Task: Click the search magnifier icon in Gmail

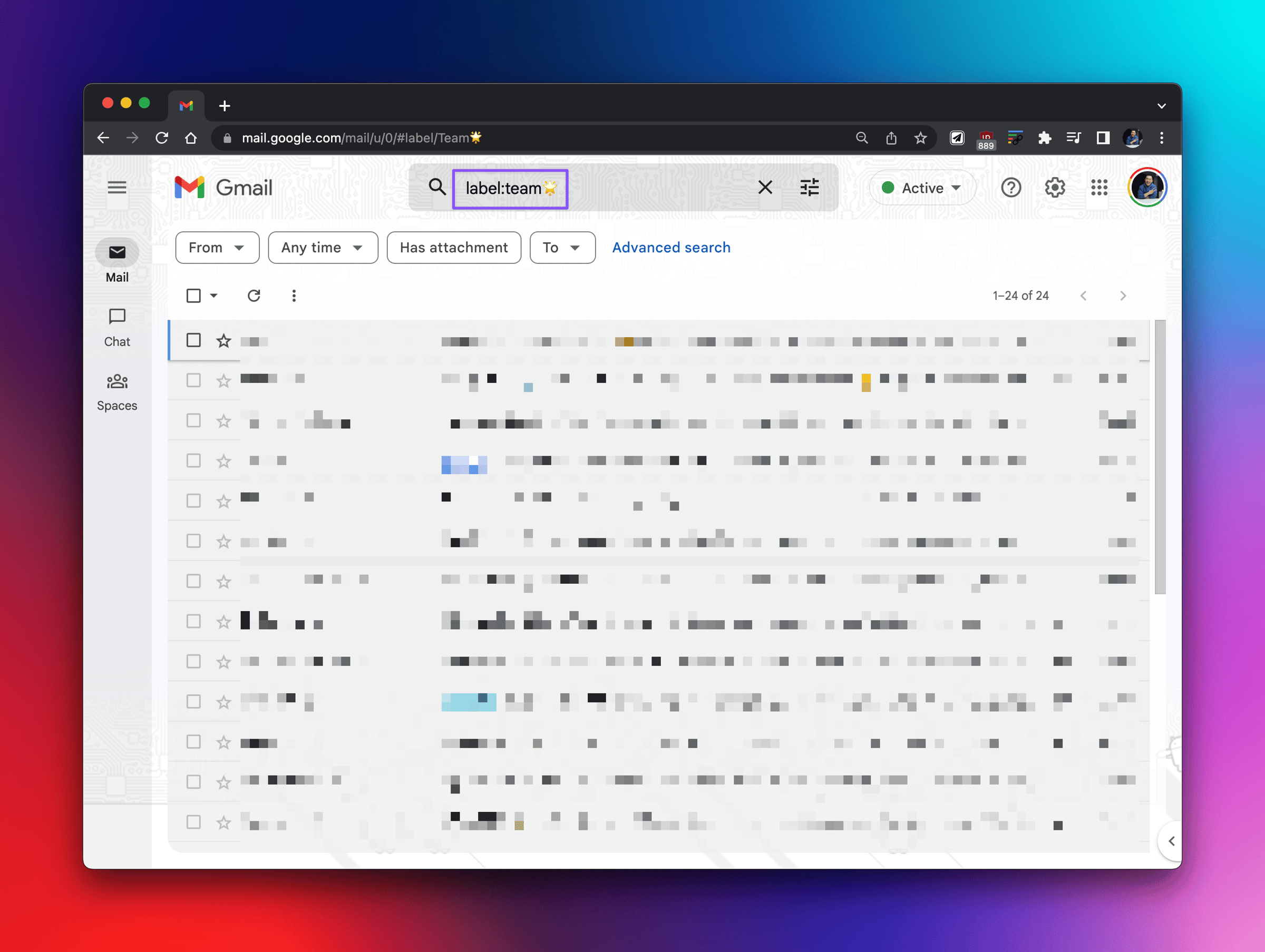Action: (x=437, y=187)
